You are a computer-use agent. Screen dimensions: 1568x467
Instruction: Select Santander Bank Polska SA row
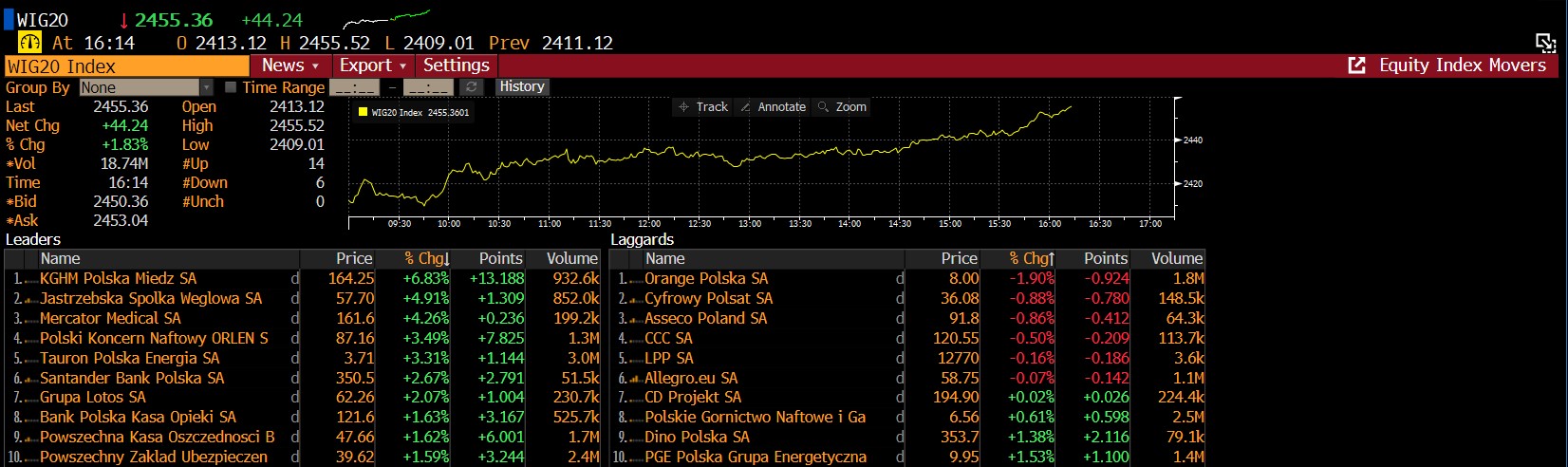[x=303, y=378]
